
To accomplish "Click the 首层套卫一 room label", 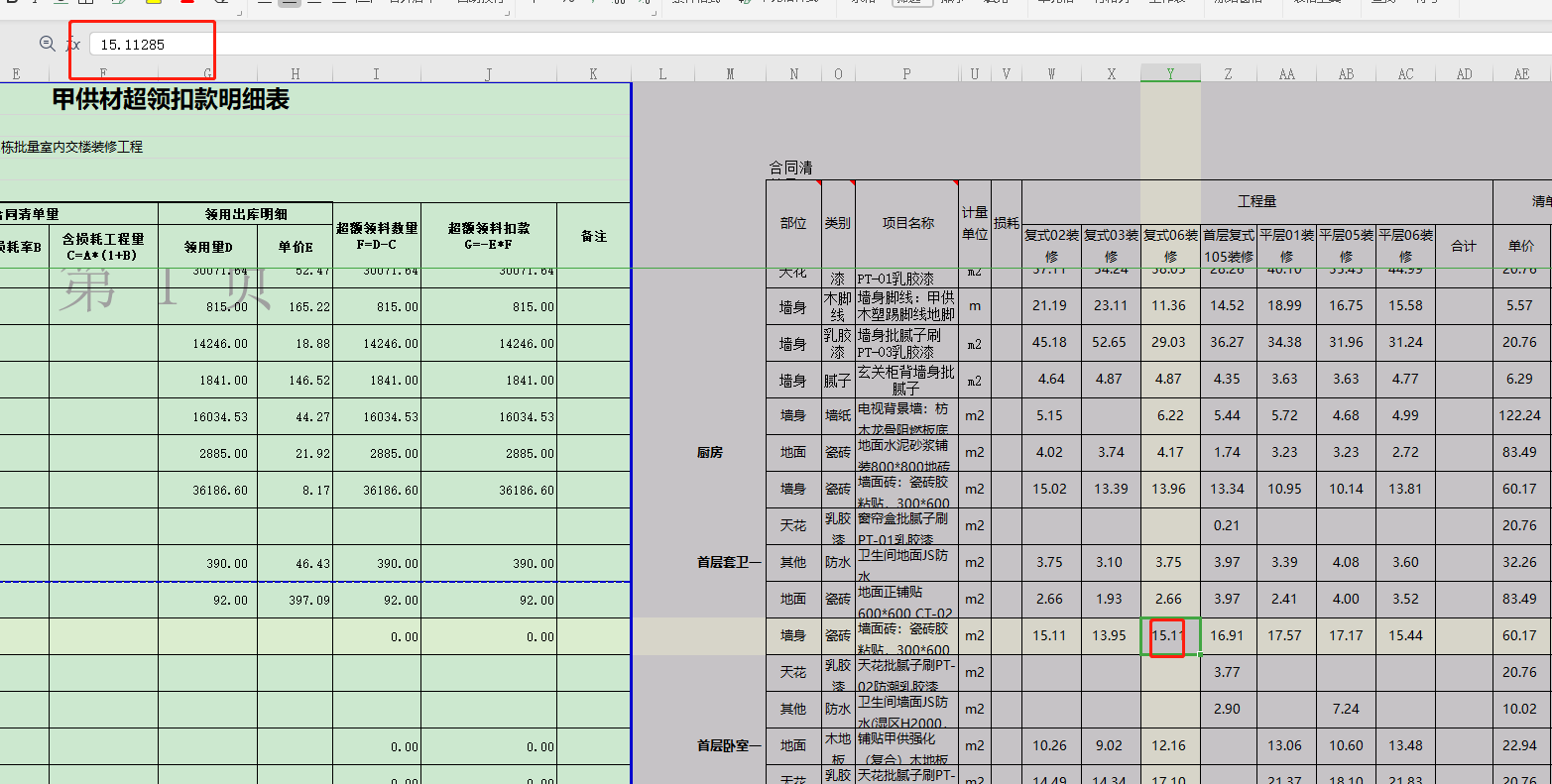I will tap(729, 563).
